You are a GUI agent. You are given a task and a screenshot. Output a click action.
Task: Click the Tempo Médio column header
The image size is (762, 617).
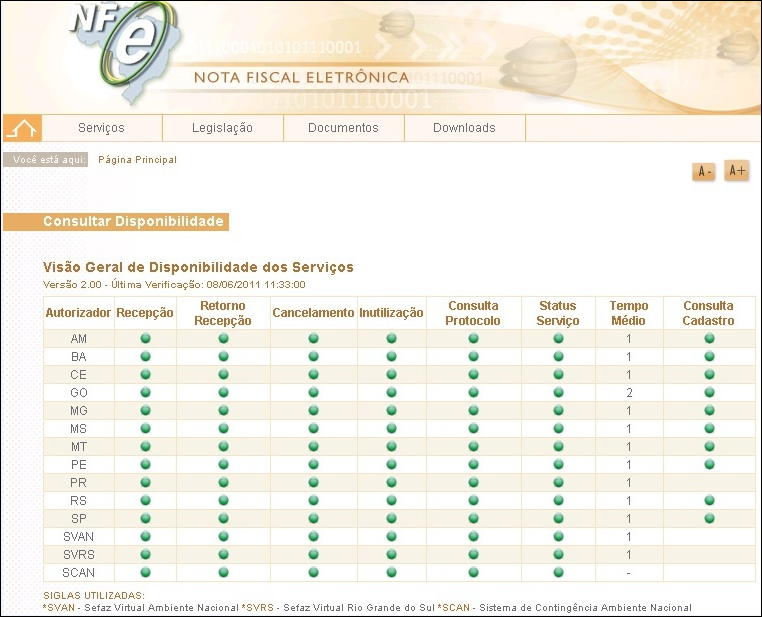629,313
